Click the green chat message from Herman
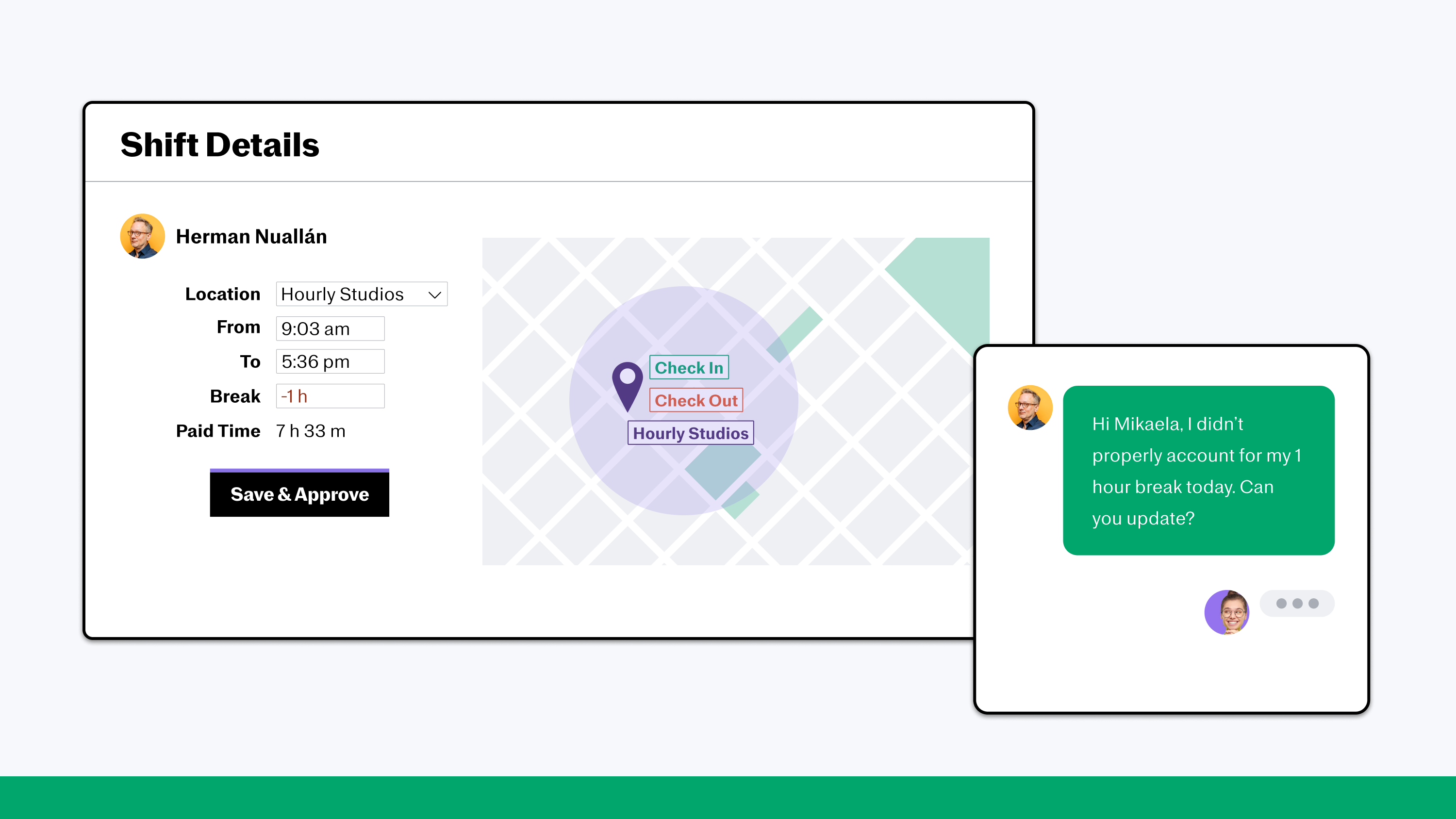Screen dimensions: 1456x819 (x=1198, y=470)
